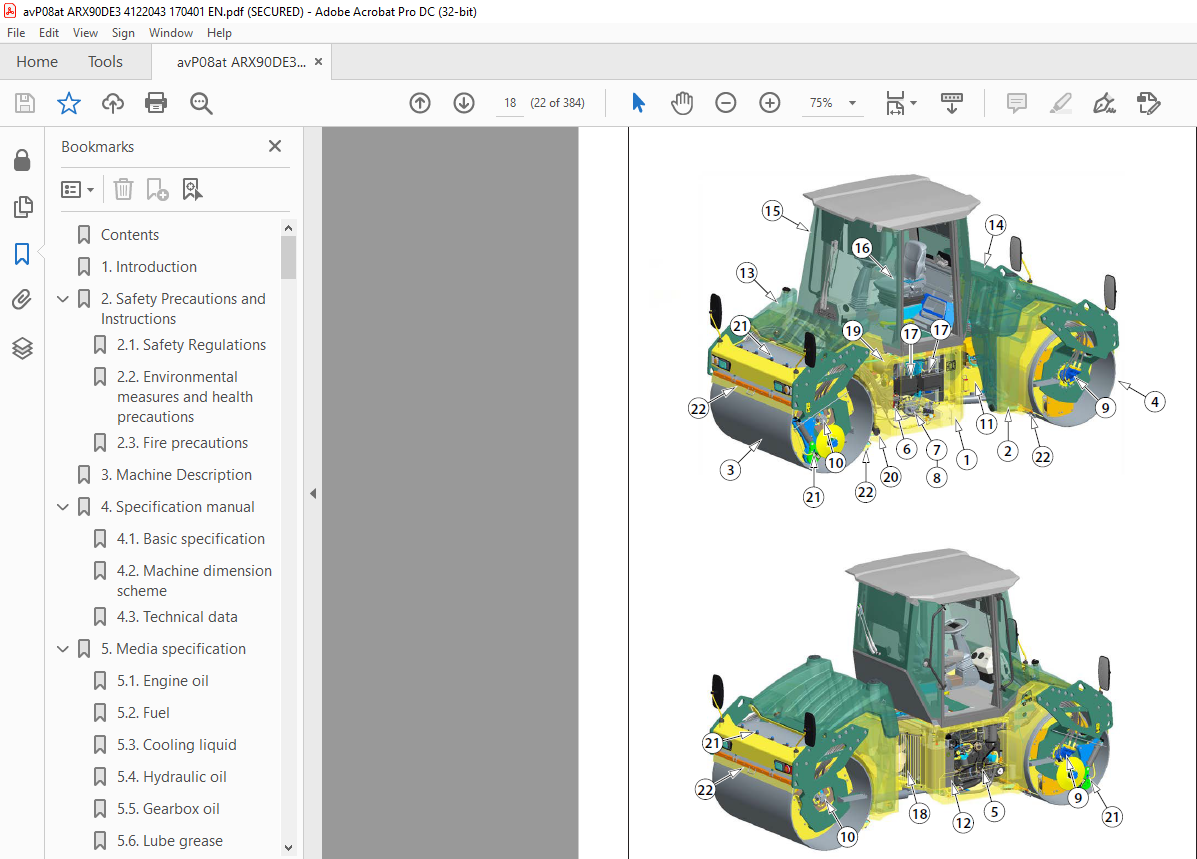1197x859 pixels.
Task: Go to 1. Introduction bookmark
Action: click(x=149, y=267)
